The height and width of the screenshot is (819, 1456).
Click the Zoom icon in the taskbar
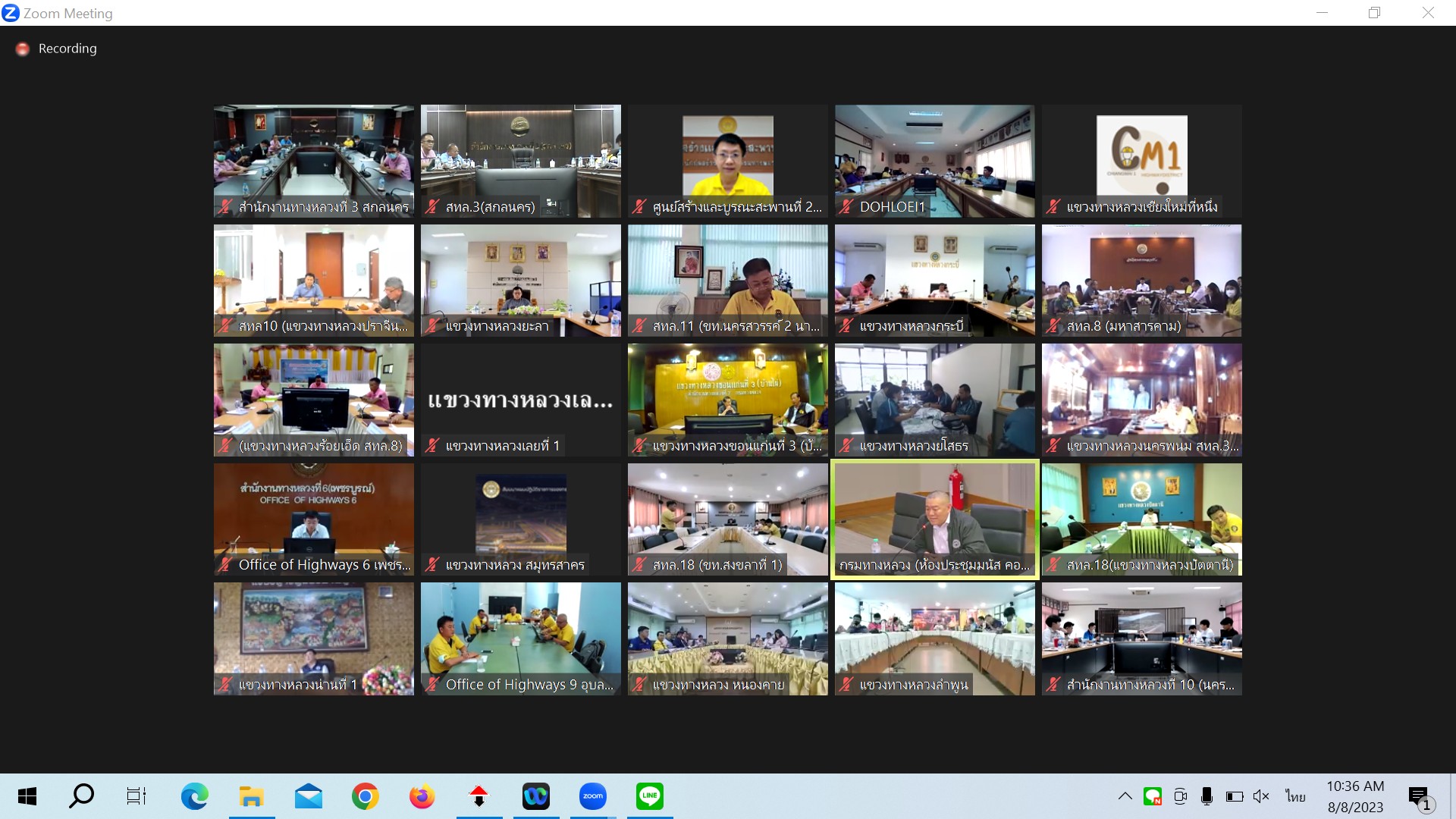[592, 796]
